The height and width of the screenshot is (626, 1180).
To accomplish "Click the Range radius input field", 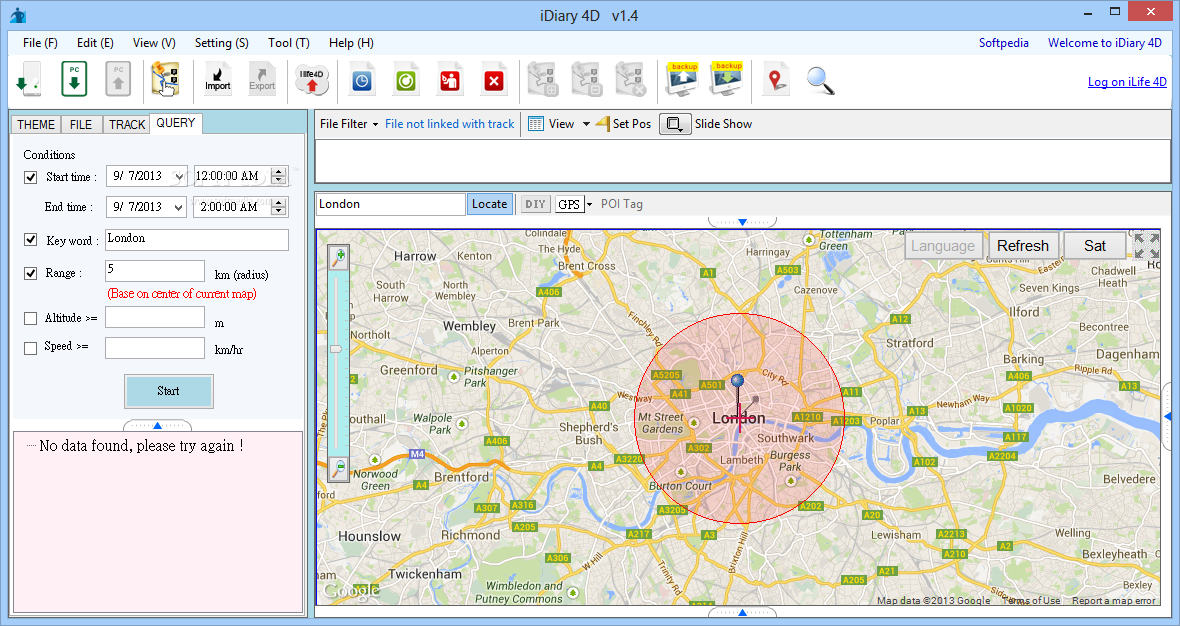I will tap(154, 271).
